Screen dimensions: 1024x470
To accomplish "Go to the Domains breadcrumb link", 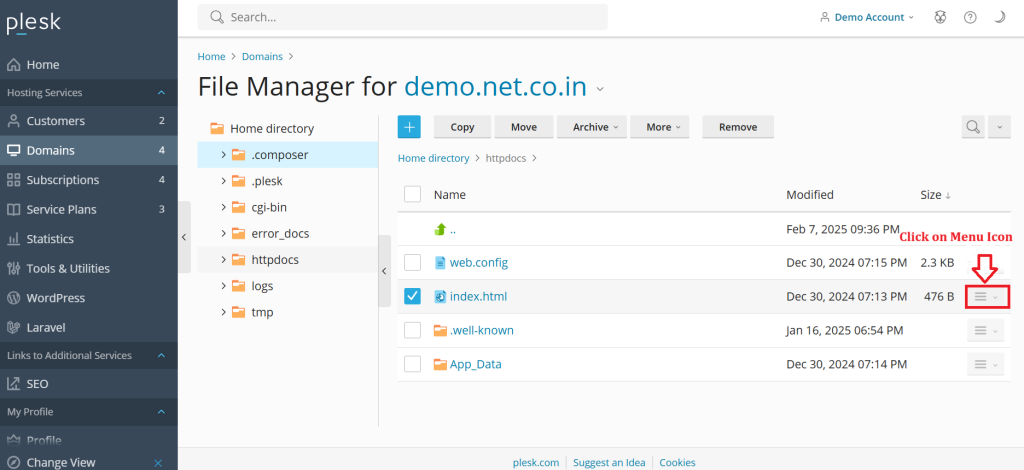I will 263,57.
